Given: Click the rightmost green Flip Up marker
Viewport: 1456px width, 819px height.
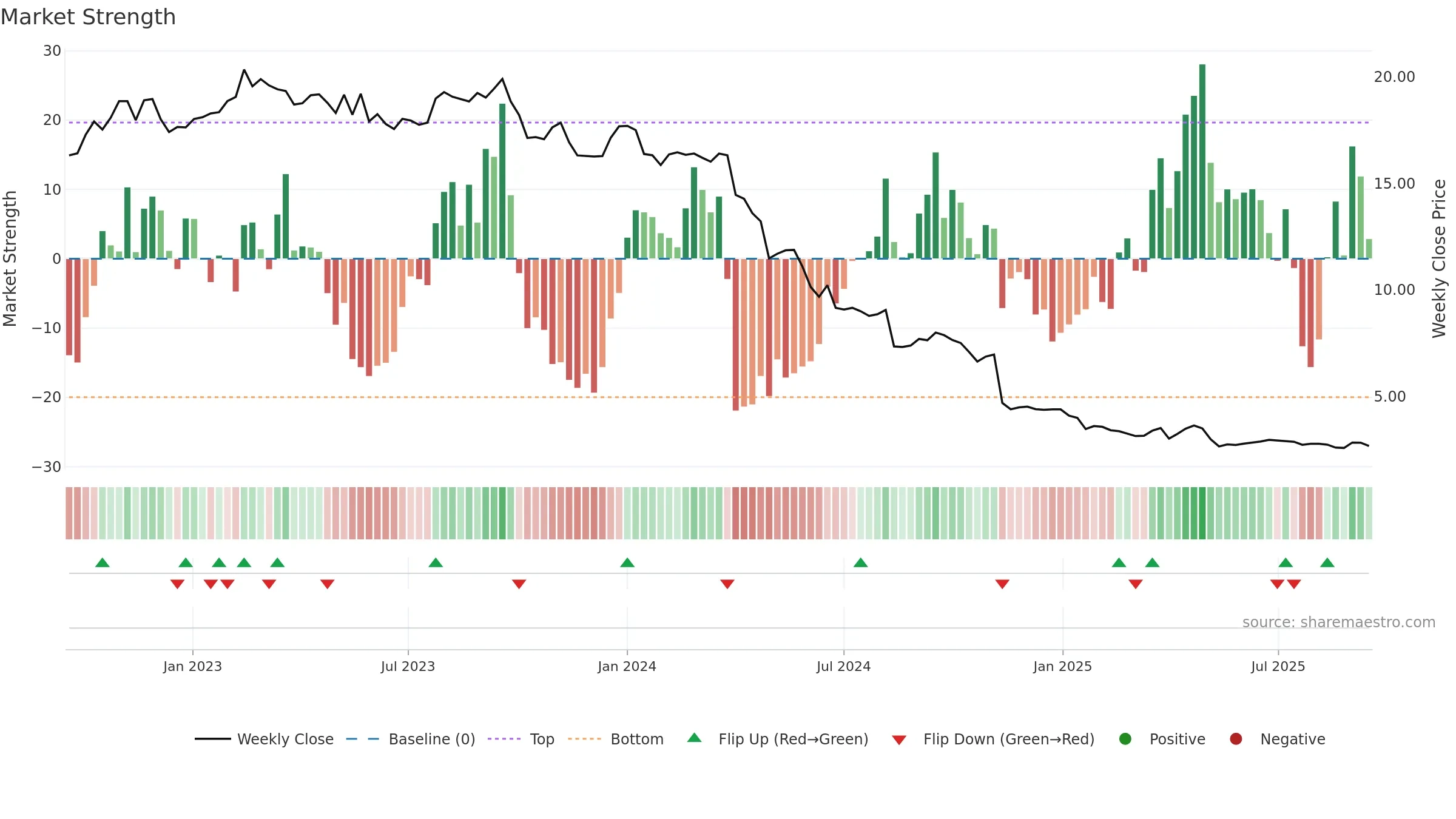Looking at the screenshot, I should pos(1327,562).
